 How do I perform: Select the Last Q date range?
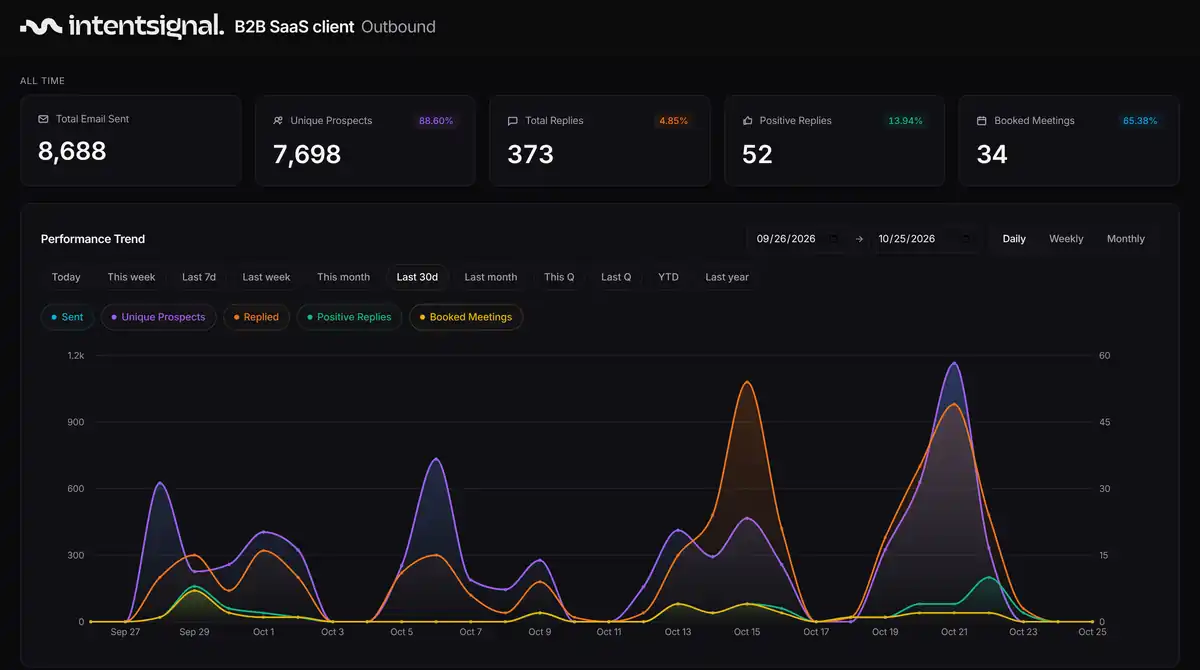coord(616,277)
